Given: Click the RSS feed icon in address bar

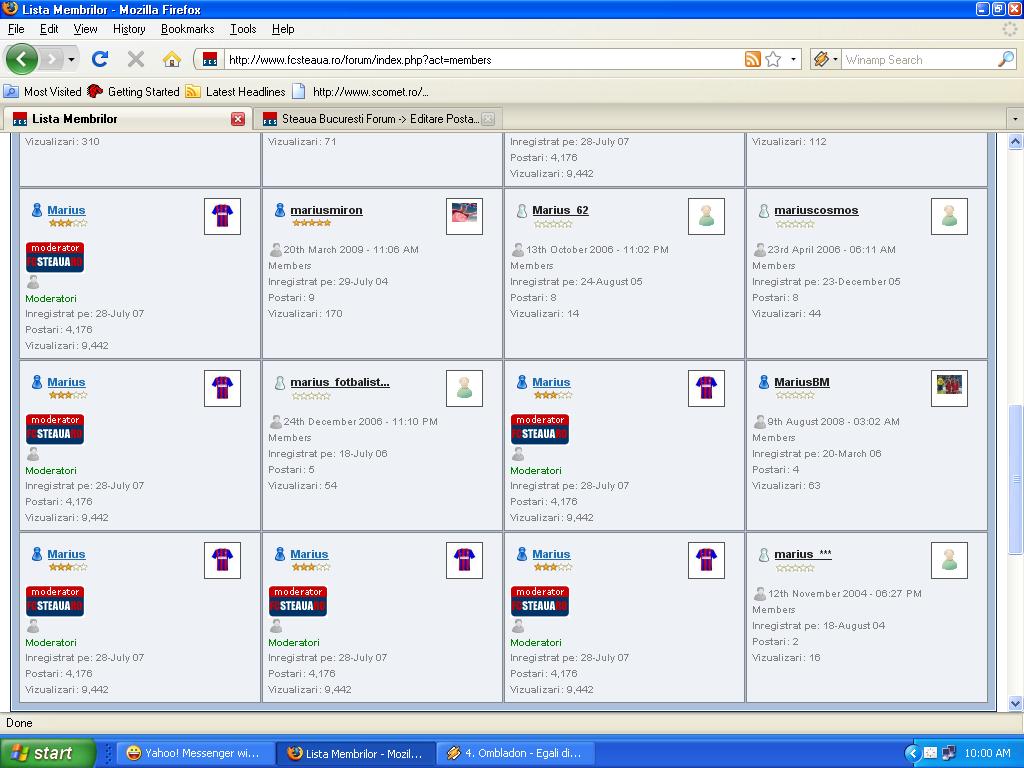Looking at the screenshot, I should pos(753,60).
